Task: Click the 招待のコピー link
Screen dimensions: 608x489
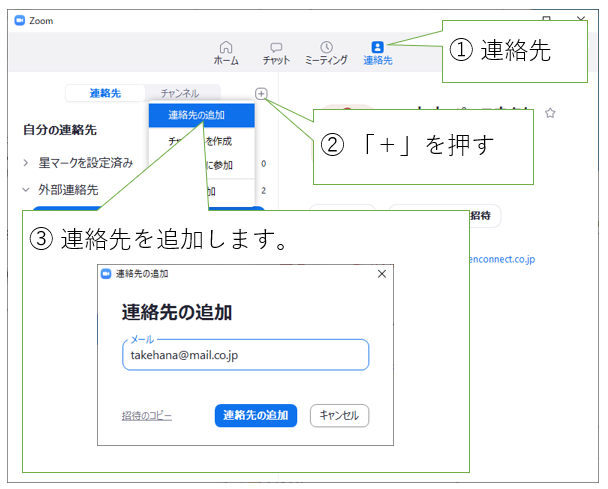Action: pos(147,415)
